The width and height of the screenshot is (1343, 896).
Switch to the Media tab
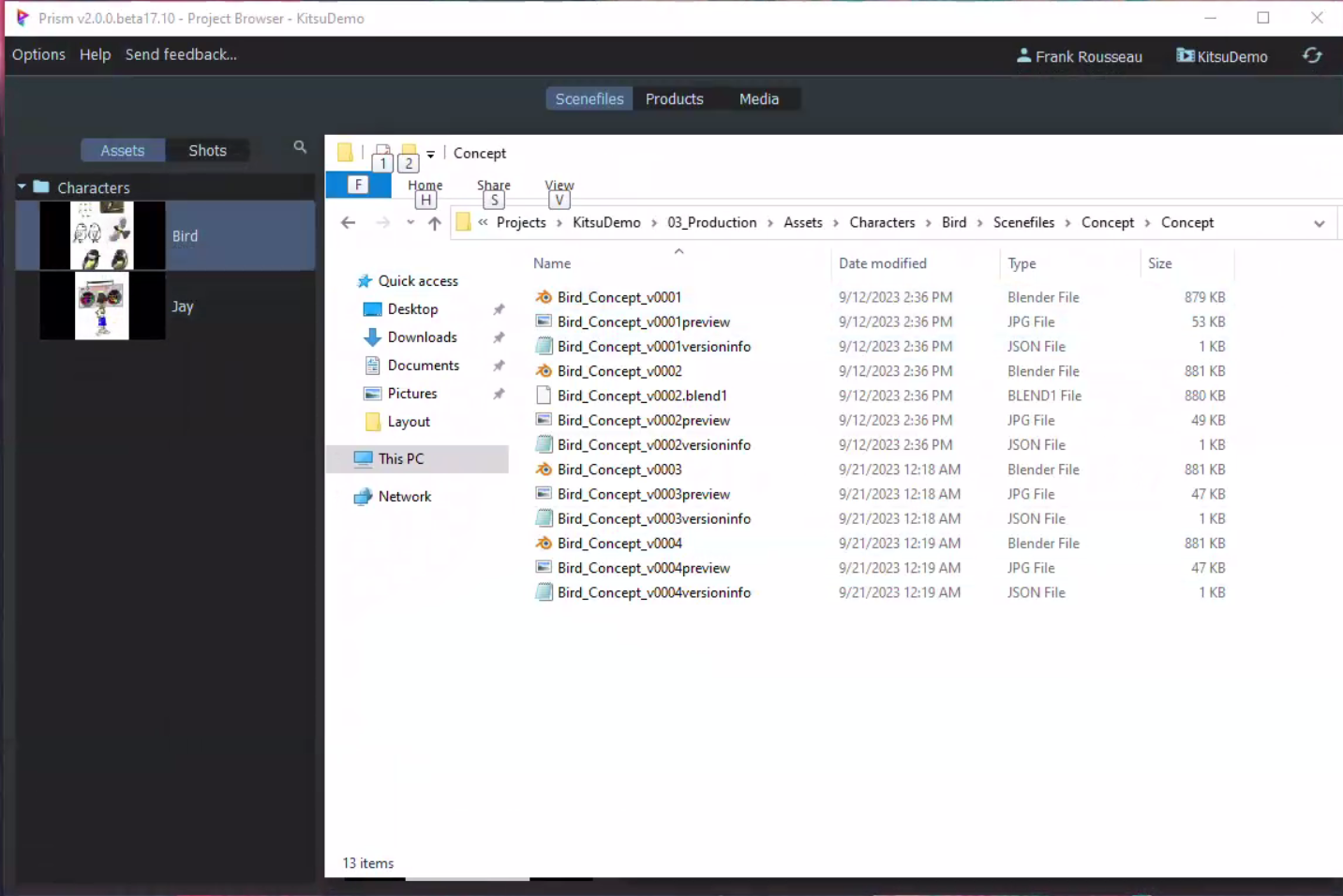[x=759, y=98]
